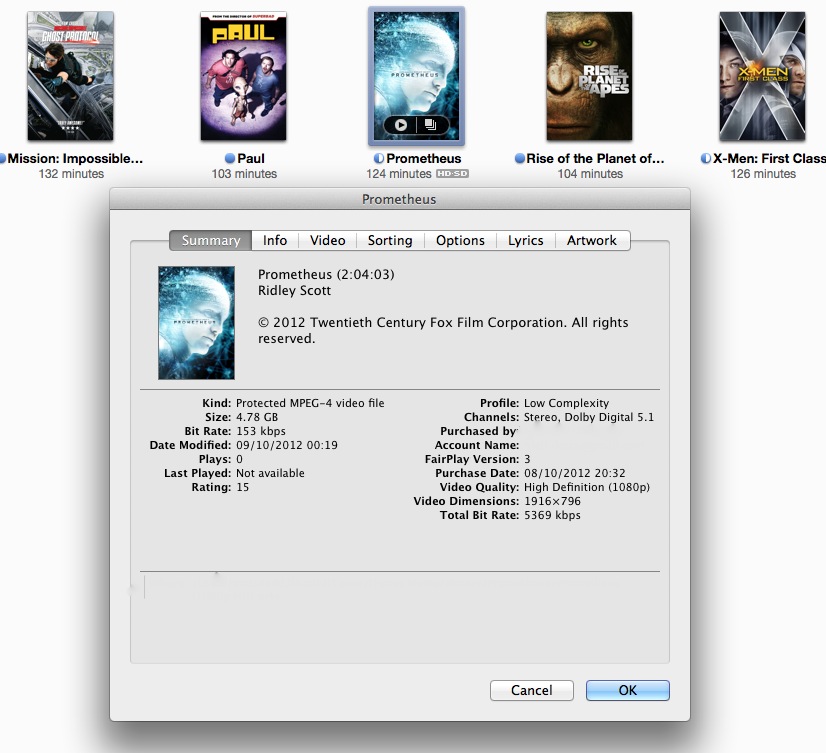The image size is (826, 753).
Task: Click the X-Men: First Class title text
Action: coord(769,158)
